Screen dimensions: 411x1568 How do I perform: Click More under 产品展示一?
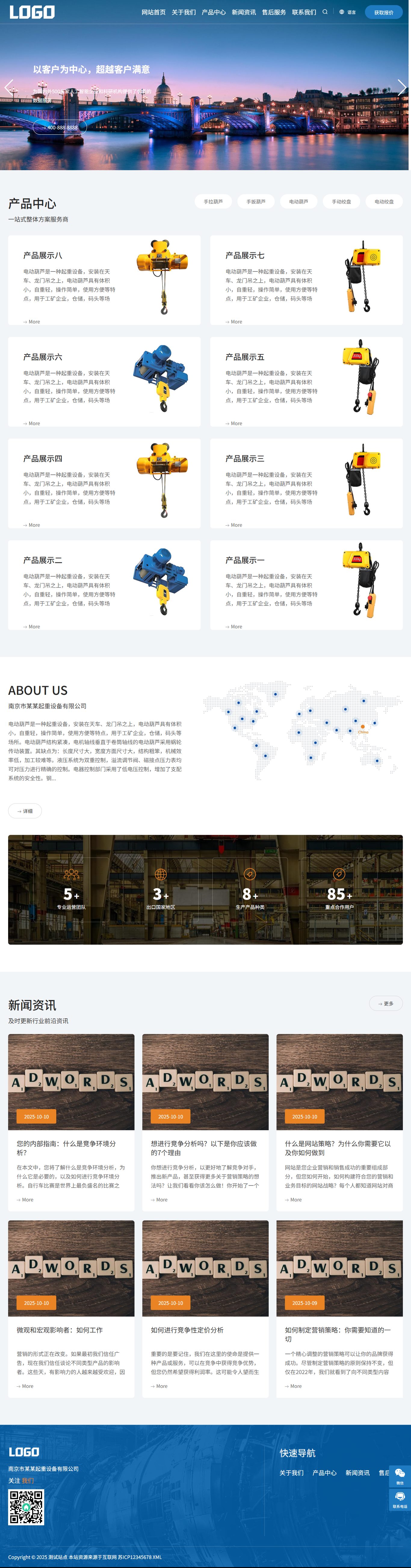click(234, 627)
